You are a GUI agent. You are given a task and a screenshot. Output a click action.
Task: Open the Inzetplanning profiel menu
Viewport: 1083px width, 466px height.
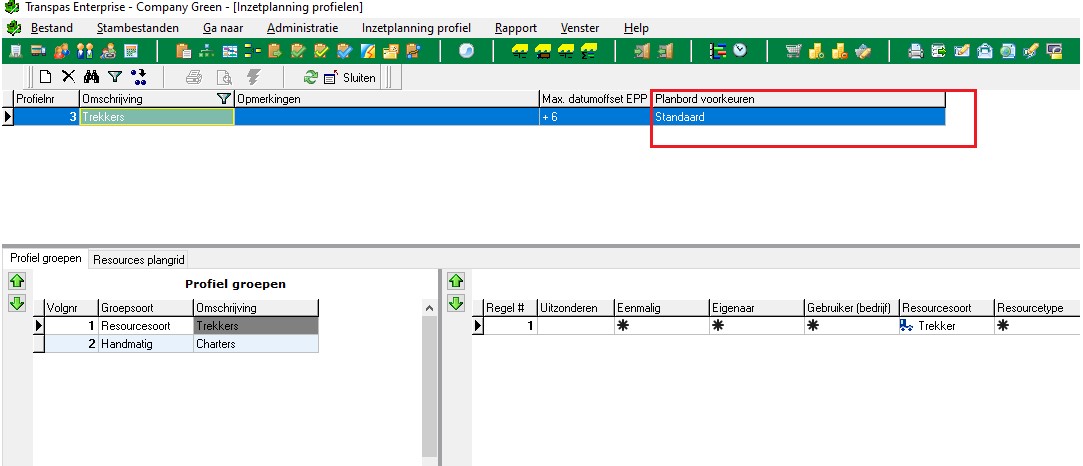(x=416, y=28)
